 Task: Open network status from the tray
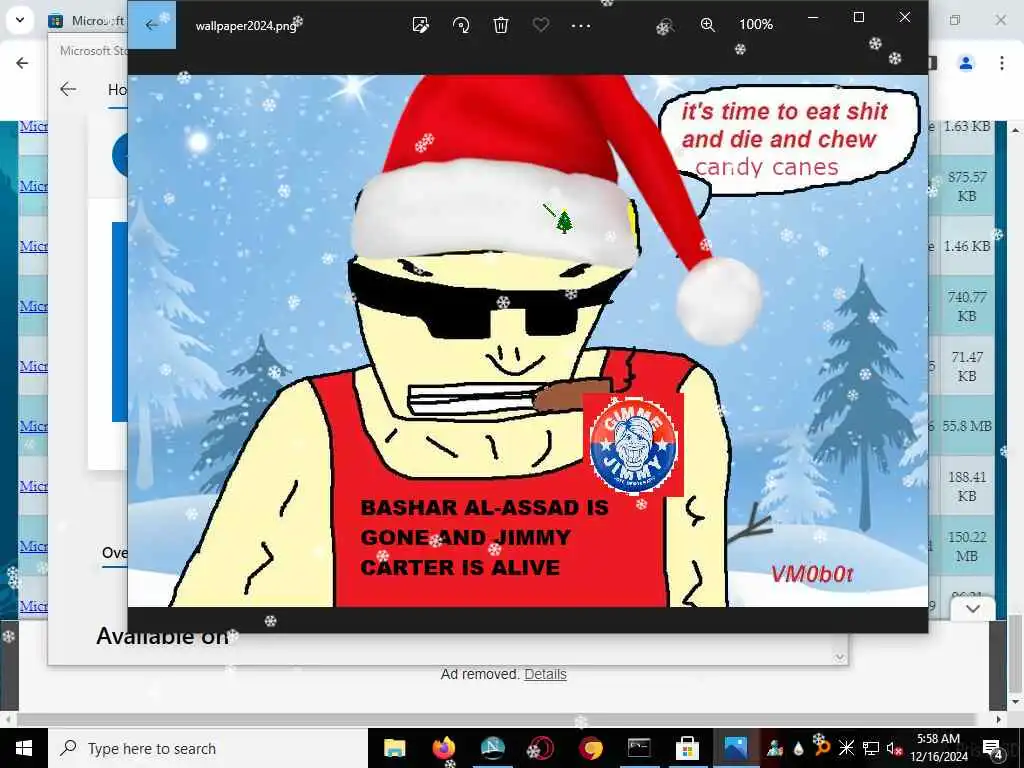(871, 748)
